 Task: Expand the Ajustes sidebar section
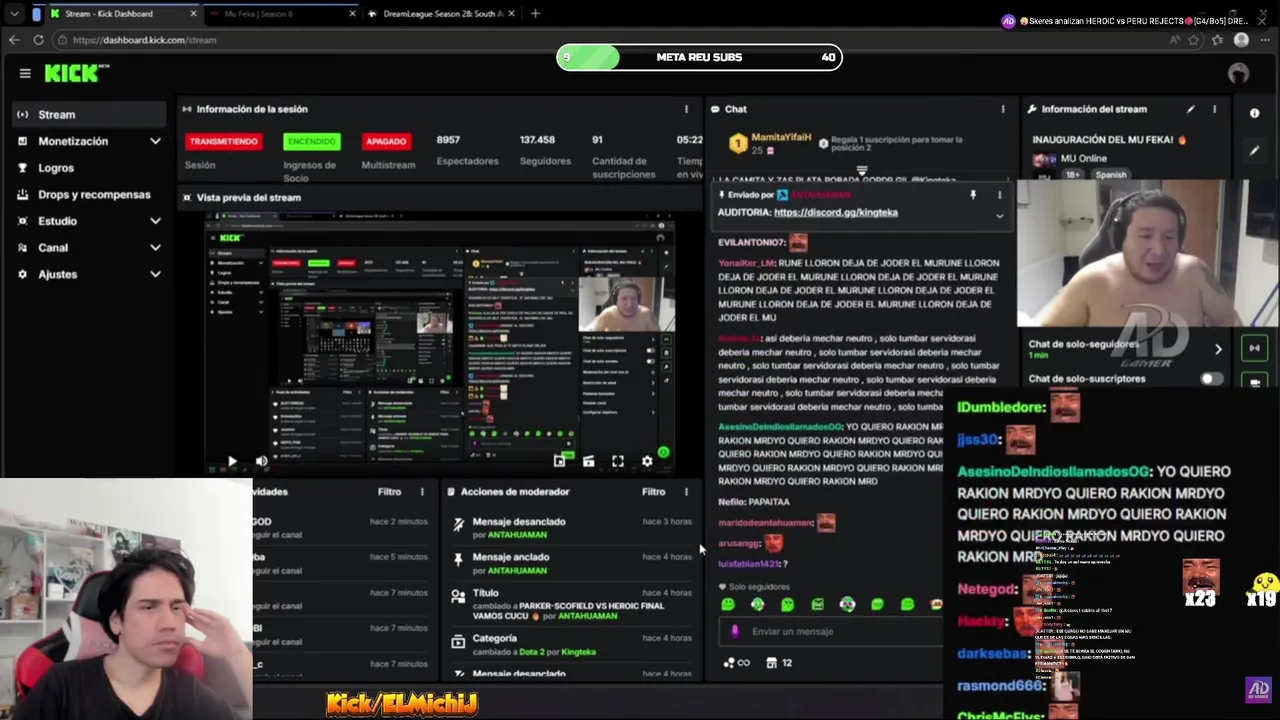click(88, 274)
